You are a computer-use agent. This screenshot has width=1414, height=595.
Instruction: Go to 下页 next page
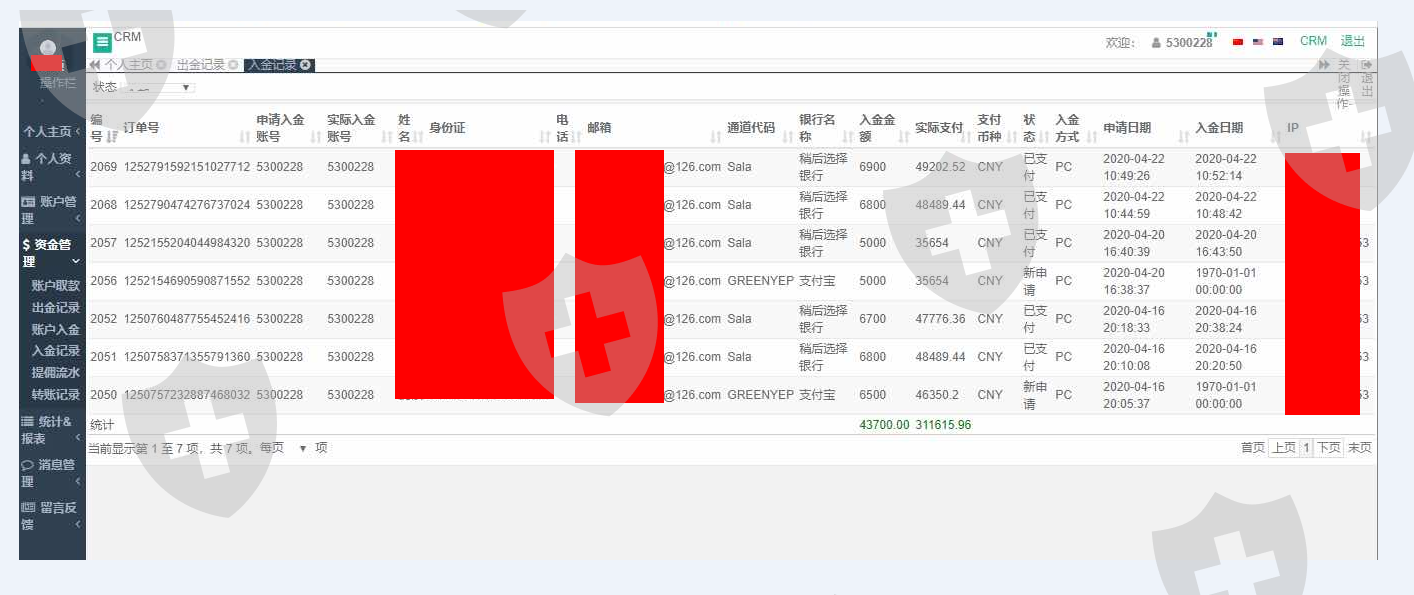coord(1328,448)
